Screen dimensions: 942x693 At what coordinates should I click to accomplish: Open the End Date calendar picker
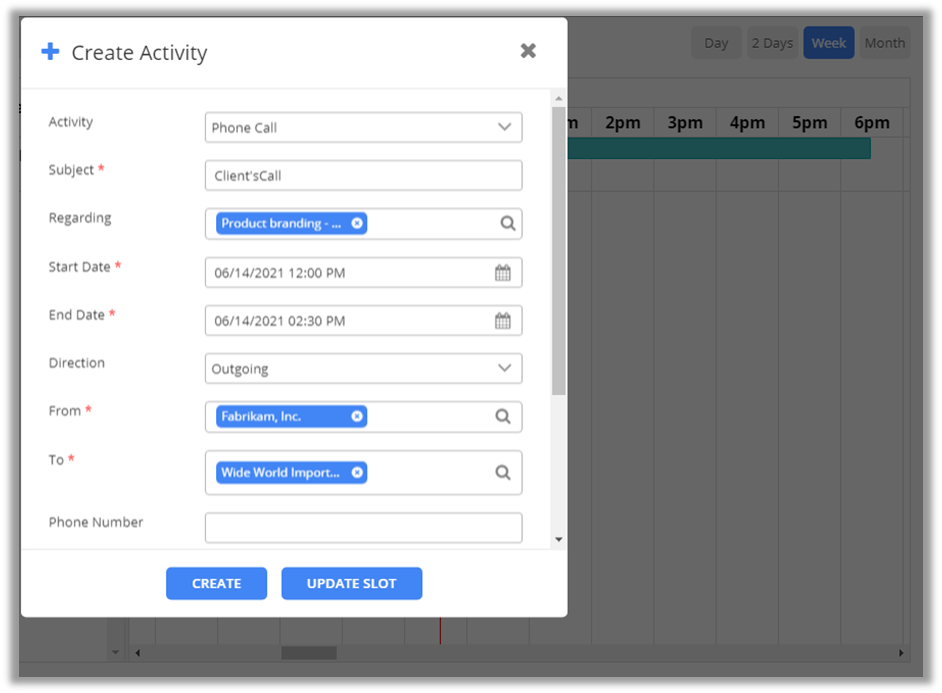503,321
